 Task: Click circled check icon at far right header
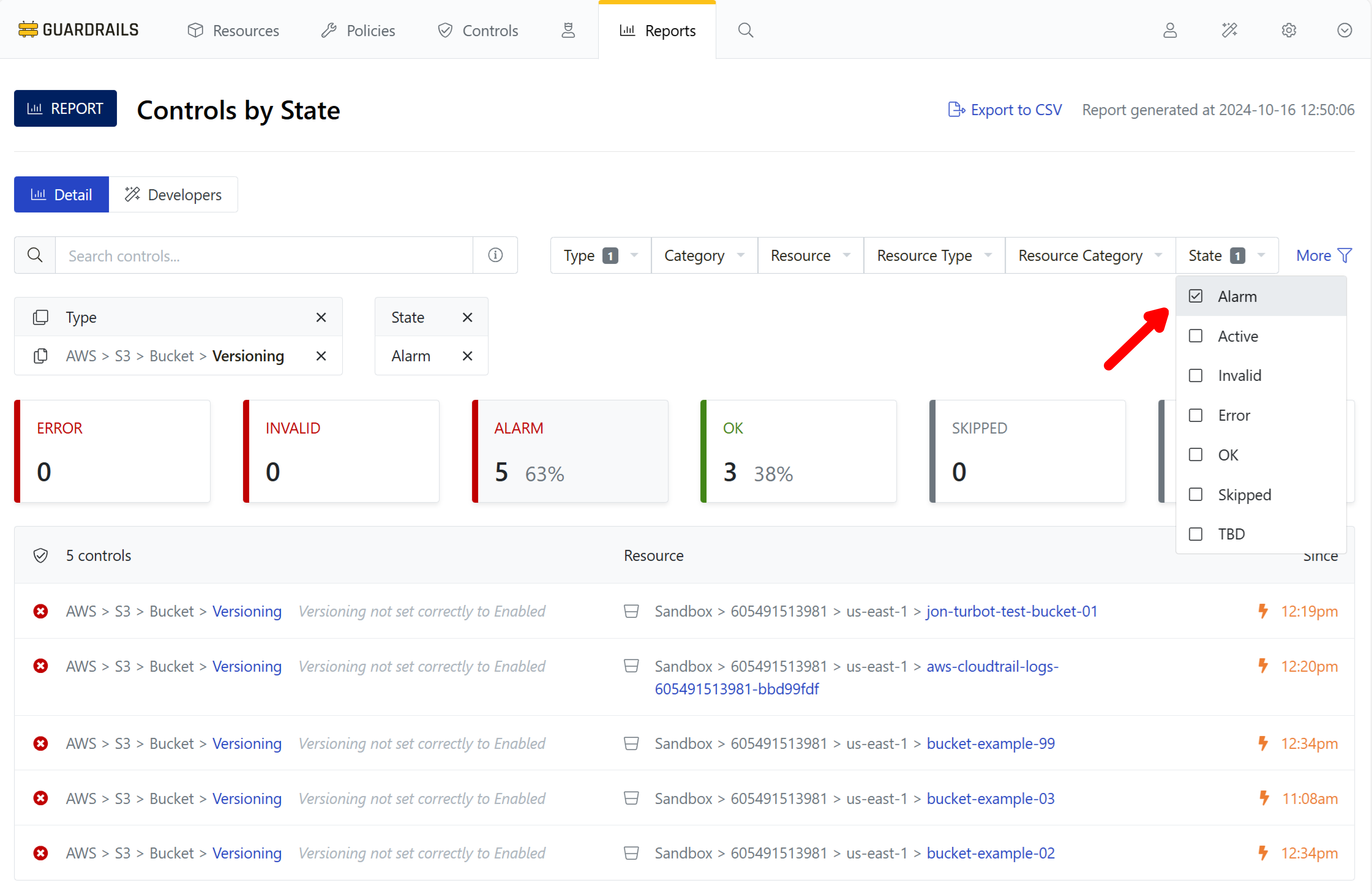(x=1344, y=30)
